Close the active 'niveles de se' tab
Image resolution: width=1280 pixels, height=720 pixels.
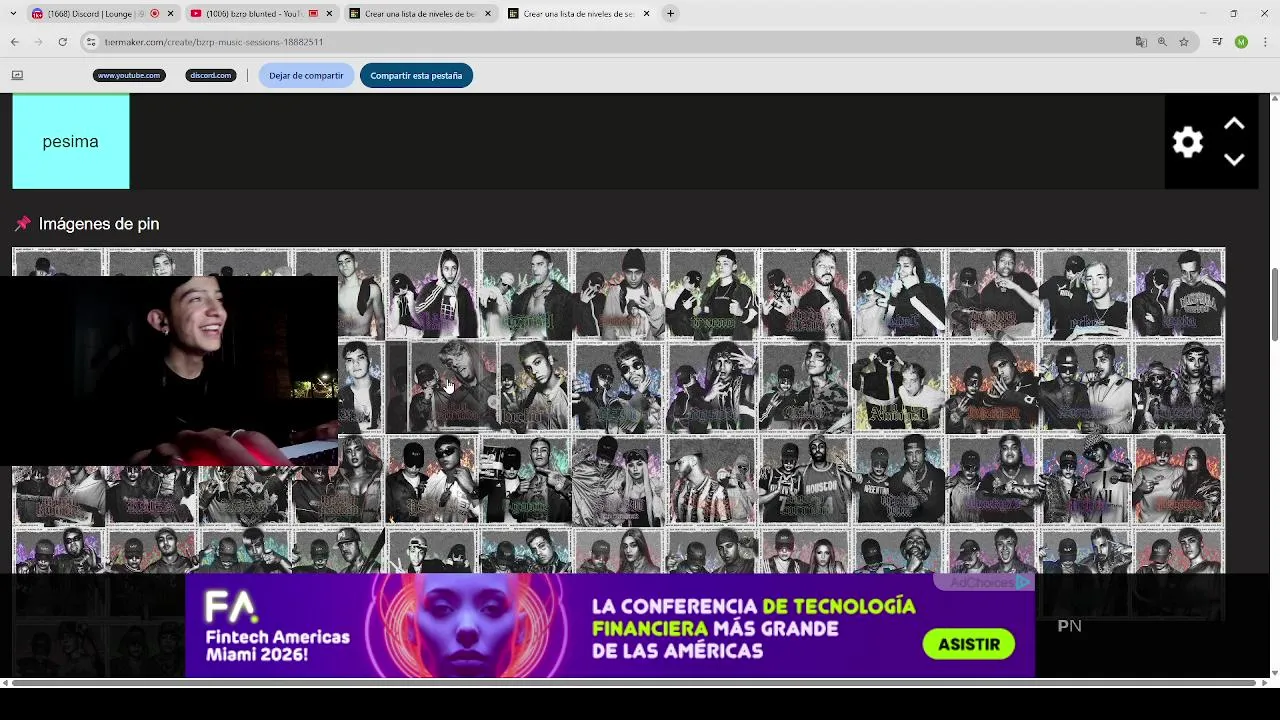tap(646, 14)
